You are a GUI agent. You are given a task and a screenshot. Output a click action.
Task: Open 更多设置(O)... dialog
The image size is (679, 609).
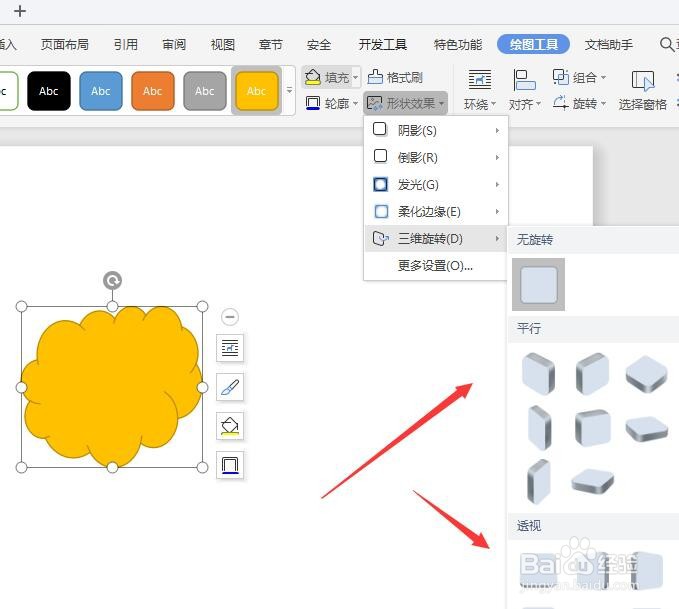pos(435,266)
